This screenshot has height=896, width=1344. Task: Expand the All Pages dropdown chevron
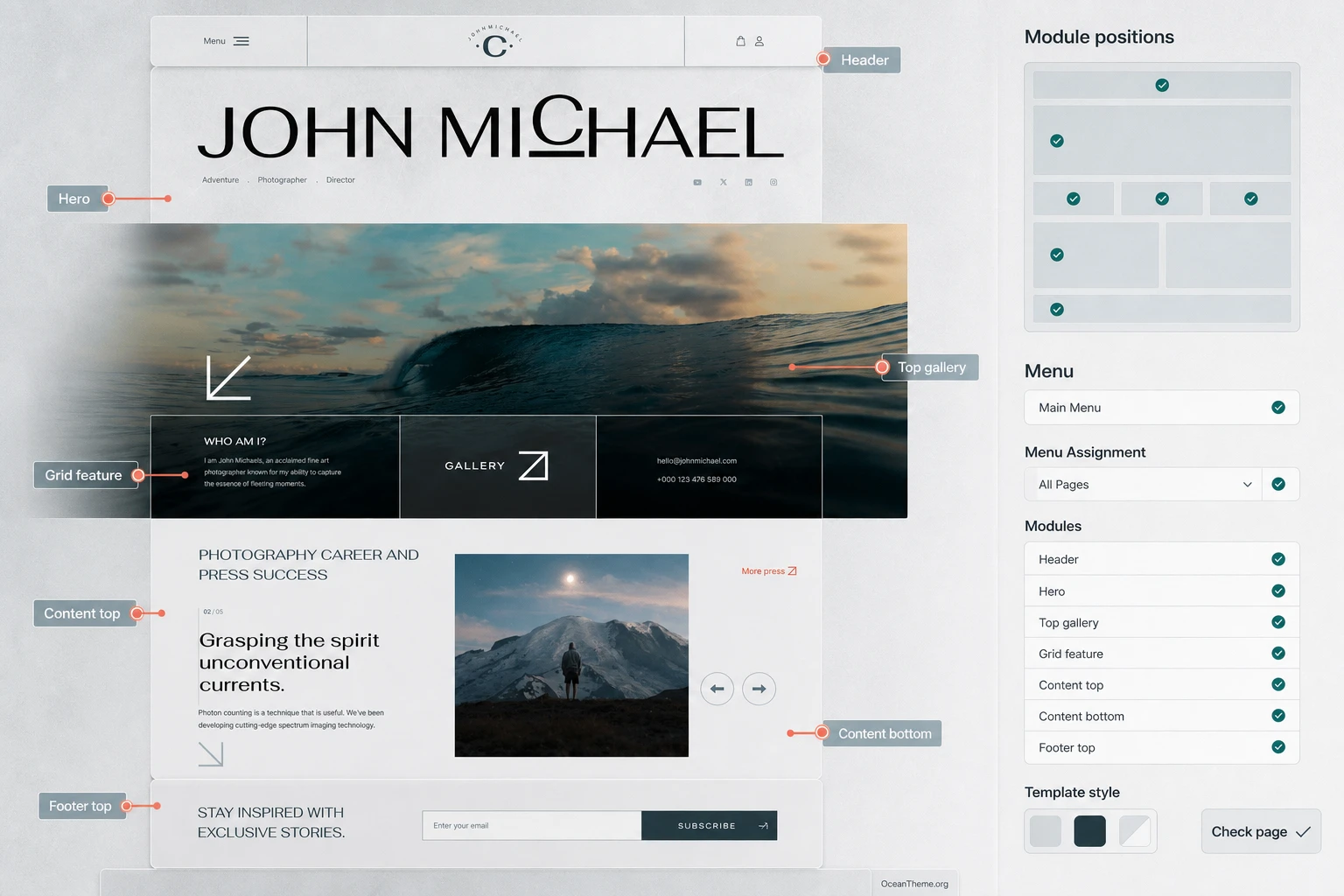click(x=1248, y=484)
